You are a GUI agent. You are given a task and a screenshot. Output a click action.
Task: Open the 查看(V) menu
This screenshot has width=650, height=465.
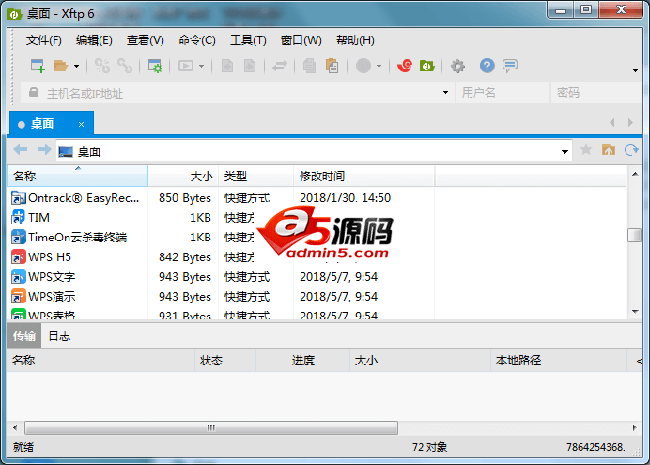[145, 40]
